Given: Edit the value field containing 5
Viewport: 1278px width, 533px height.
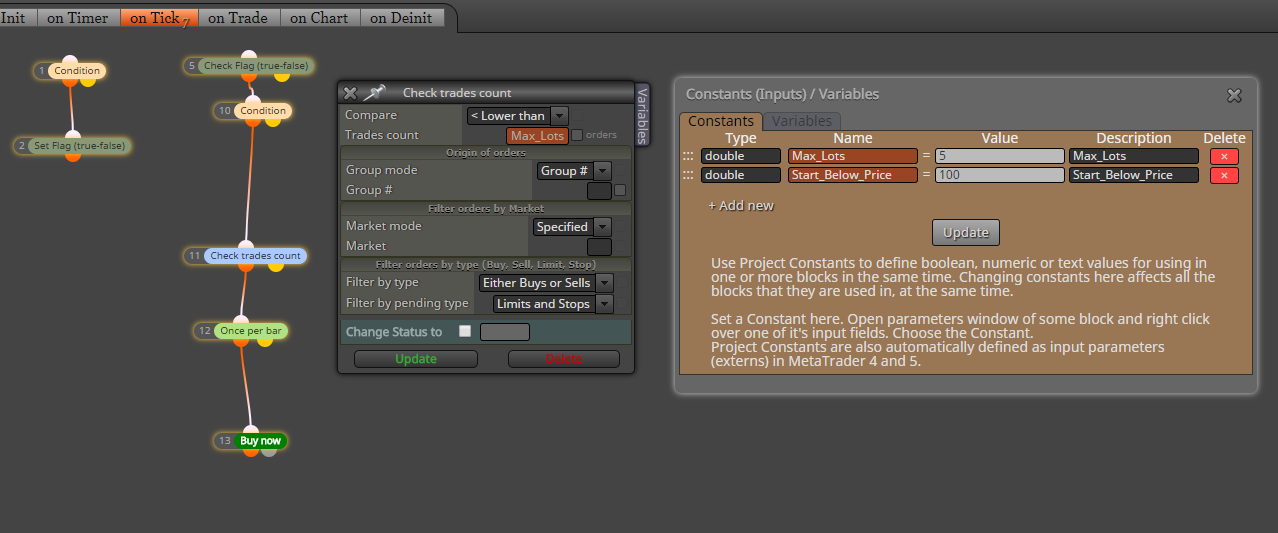Looking at the screenshot, I should click(1000, 156).
